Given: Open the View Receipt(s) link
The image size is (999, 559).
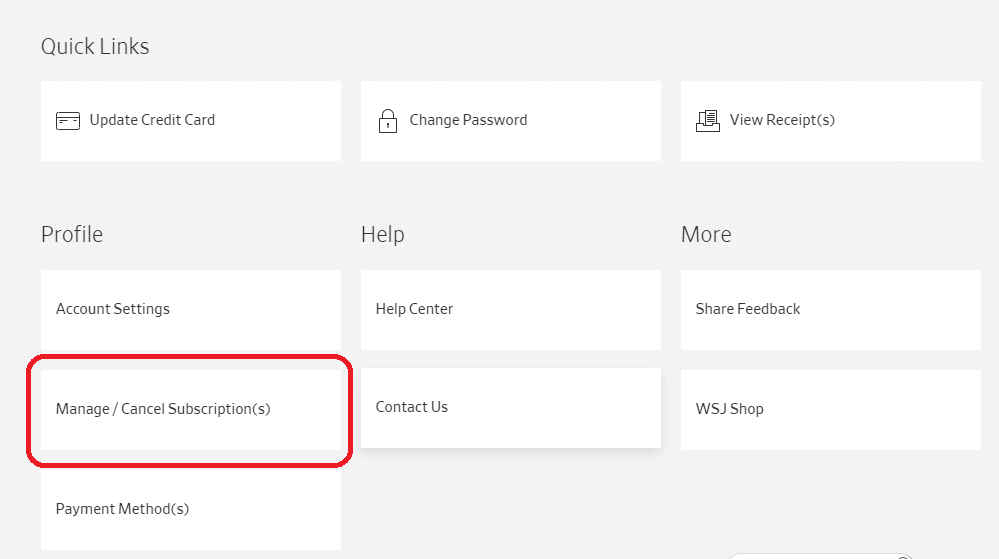Looking at the screenshot, I should click(782, 120).
